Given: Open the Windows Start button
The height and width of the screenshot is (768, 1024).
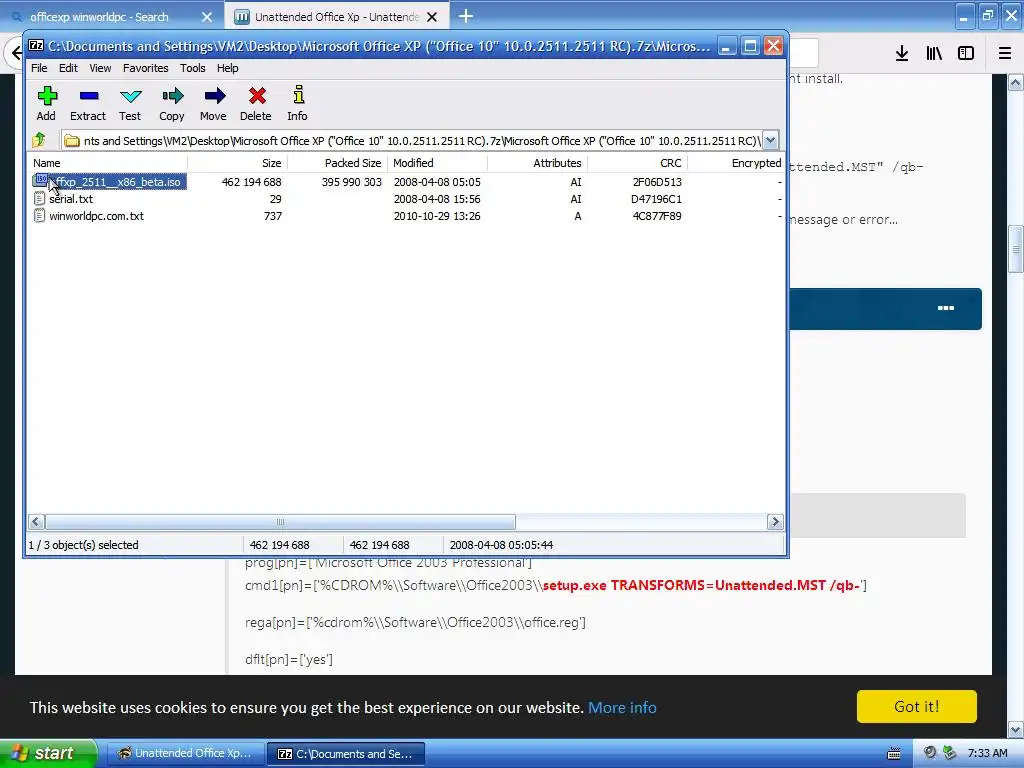Looking at the screenshot, I should point(48,753).
